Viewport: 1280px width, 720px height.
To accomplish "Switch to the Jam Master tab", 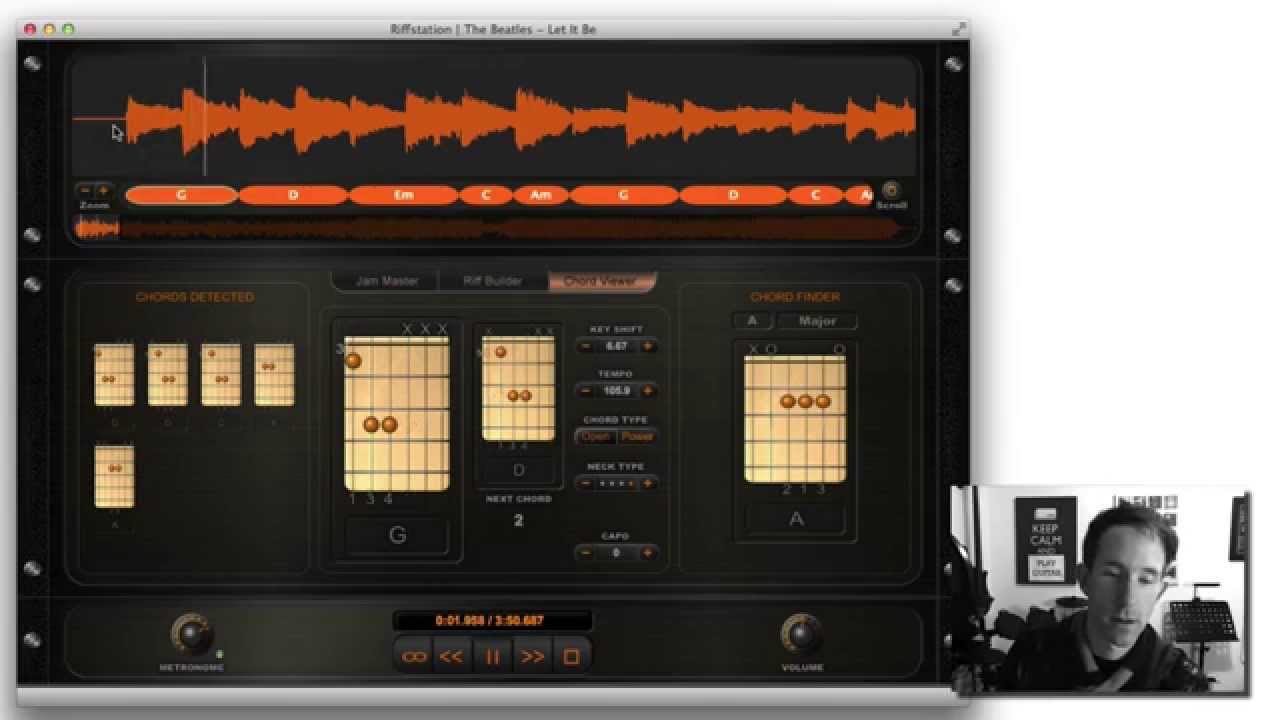I will (386, 281).
